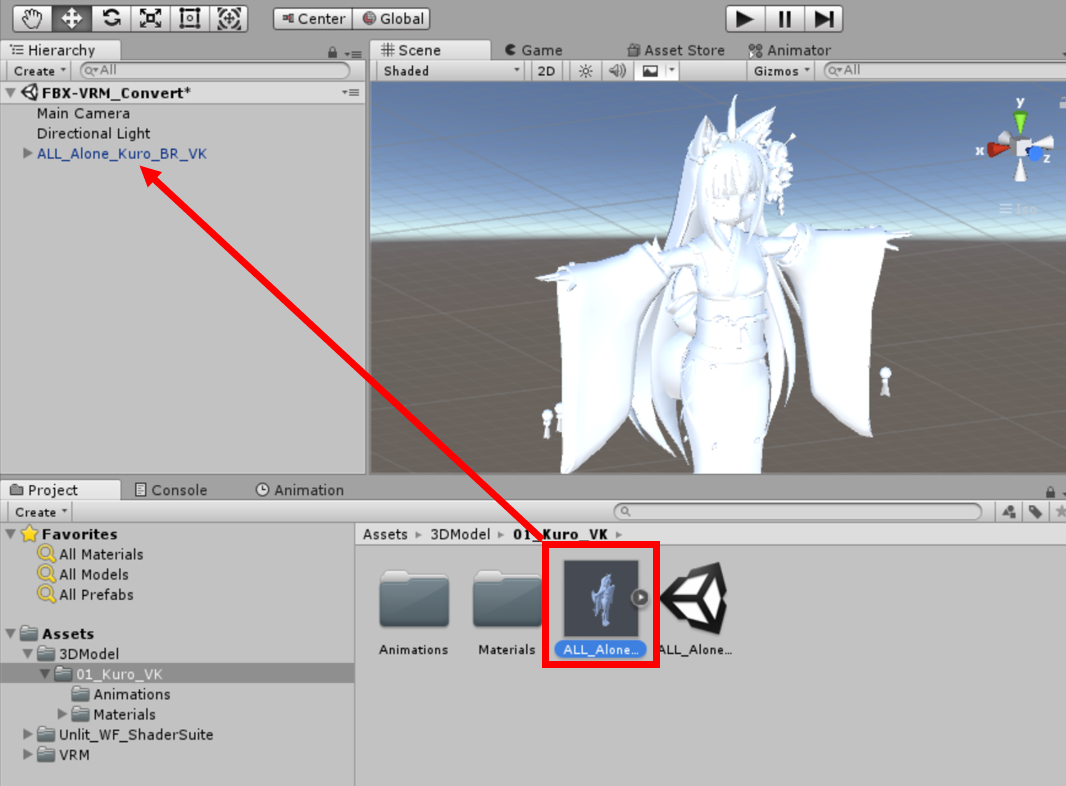Select Unlit_WF_ShaderSuite folder in Assets tree
This screenshot has width=1066, height=786.
135,735
